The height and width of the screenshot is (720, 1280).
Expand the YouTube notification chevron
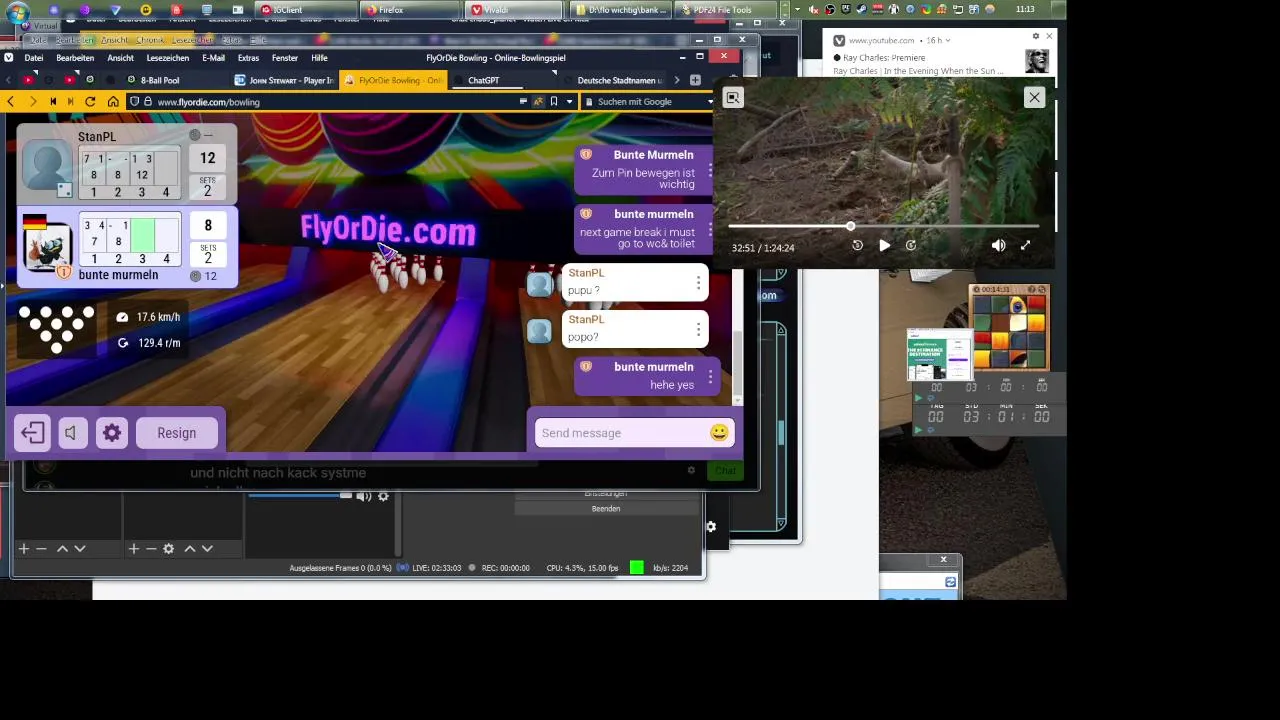click(947, 41)
